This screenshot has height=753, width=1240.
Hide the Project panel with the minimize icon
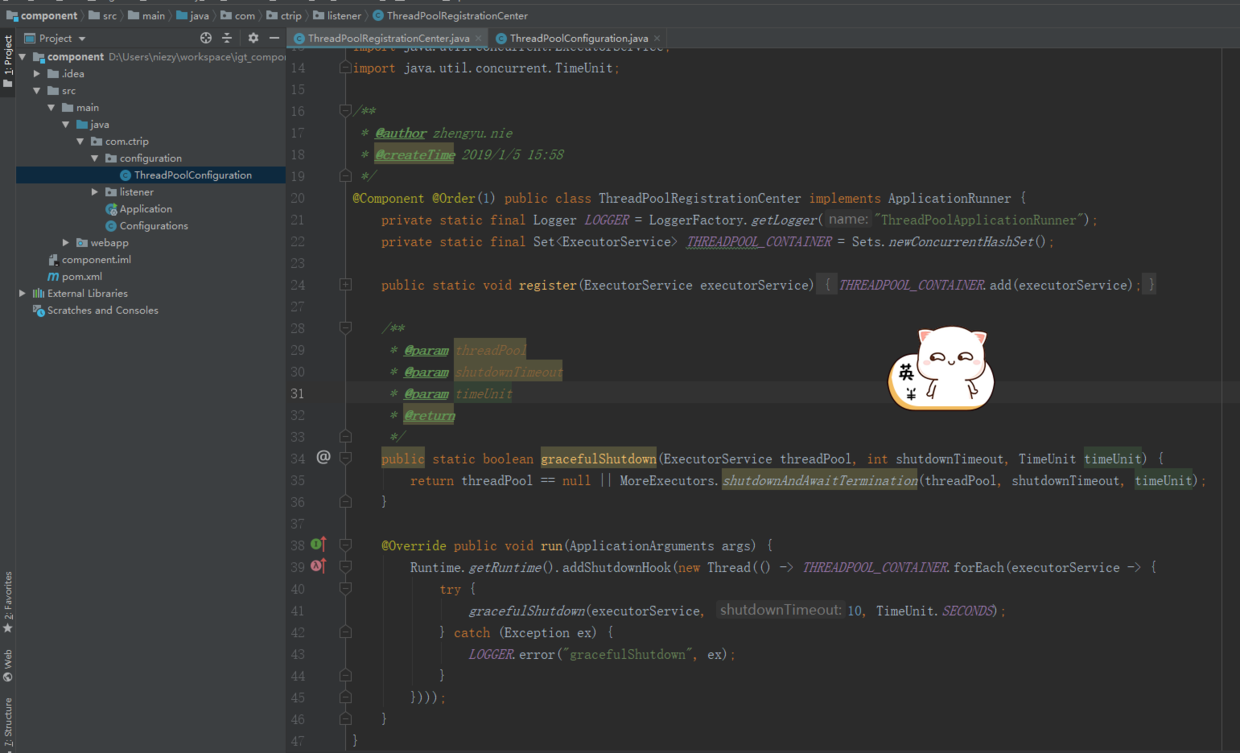coord(274,38)
